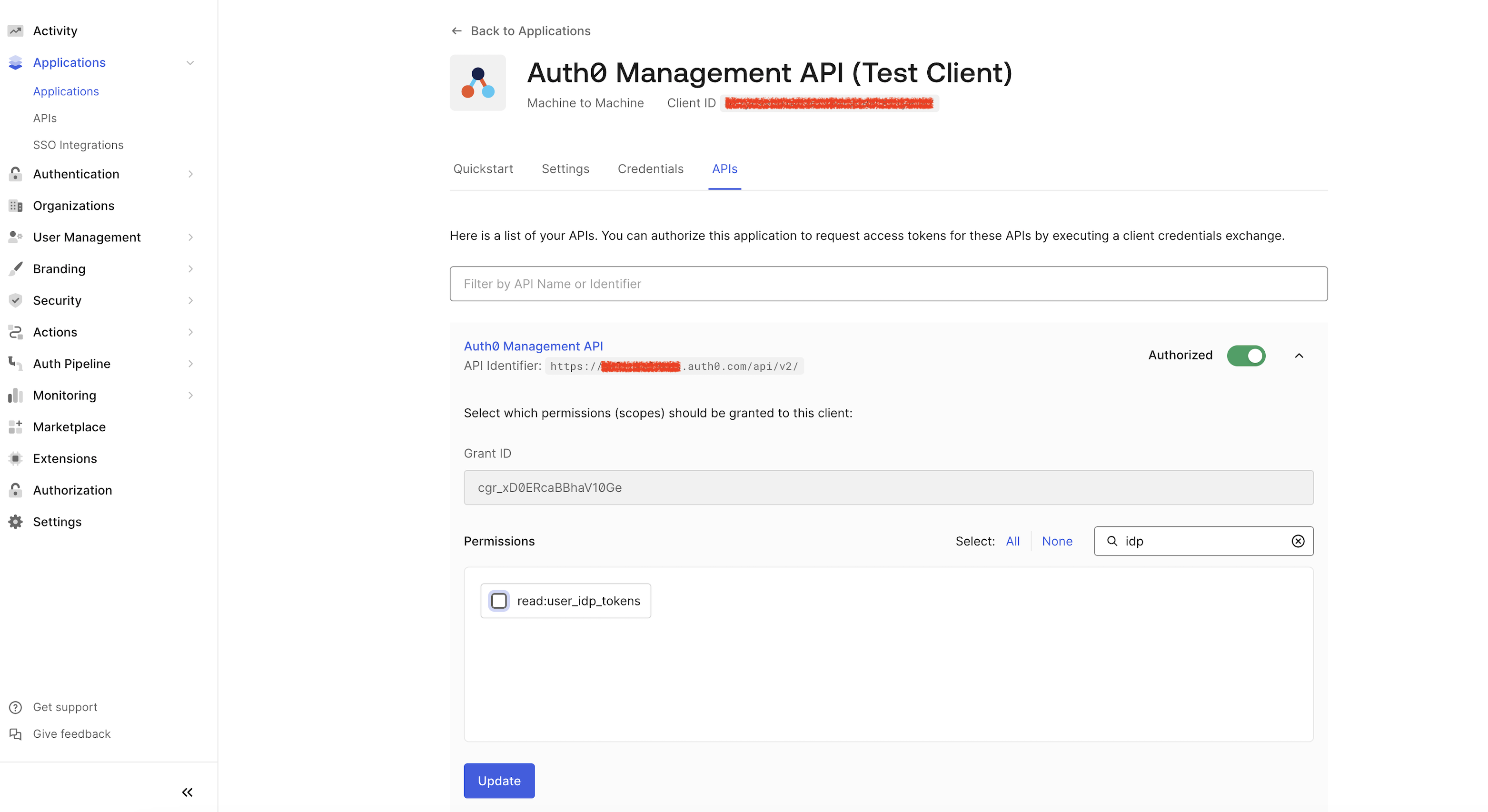Viewport: 1488px width, 812px height.
Task: Click the Give feedback chat icon
Action: click(16, 733)
